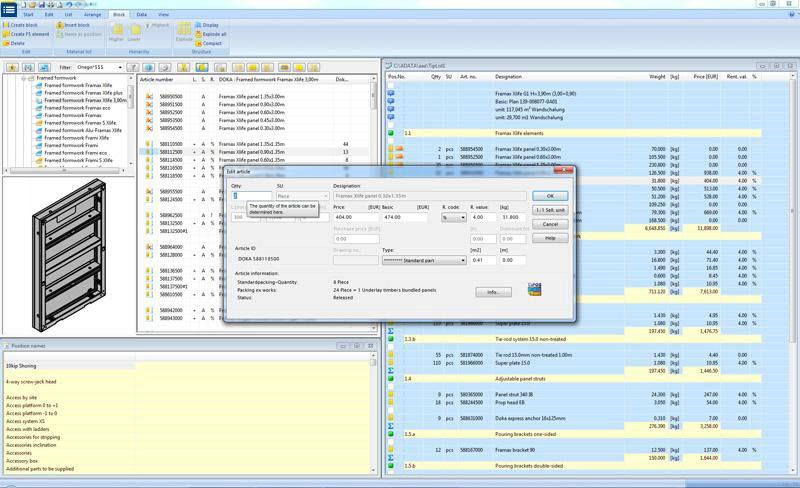
Task: Open the Filter dropdown in catalog toolbar
Action: 120,67
